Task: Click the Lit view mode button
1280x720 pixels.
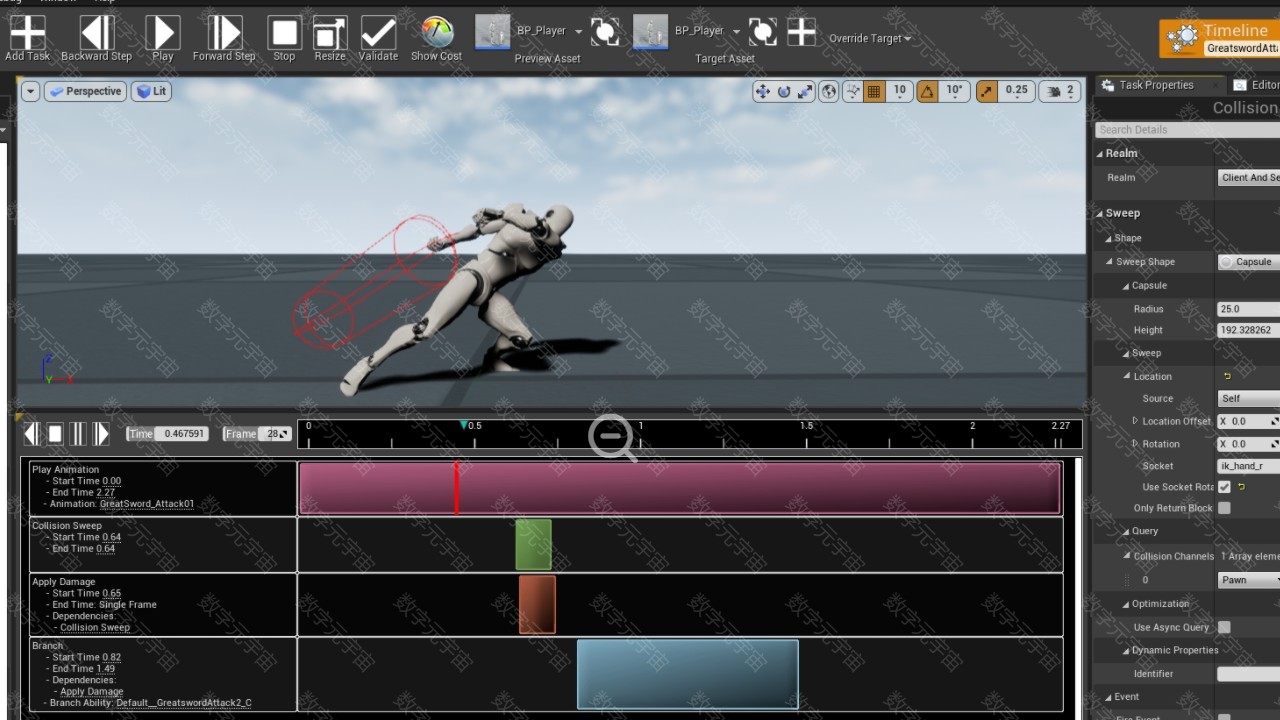Action: click(x=152, y=91)
